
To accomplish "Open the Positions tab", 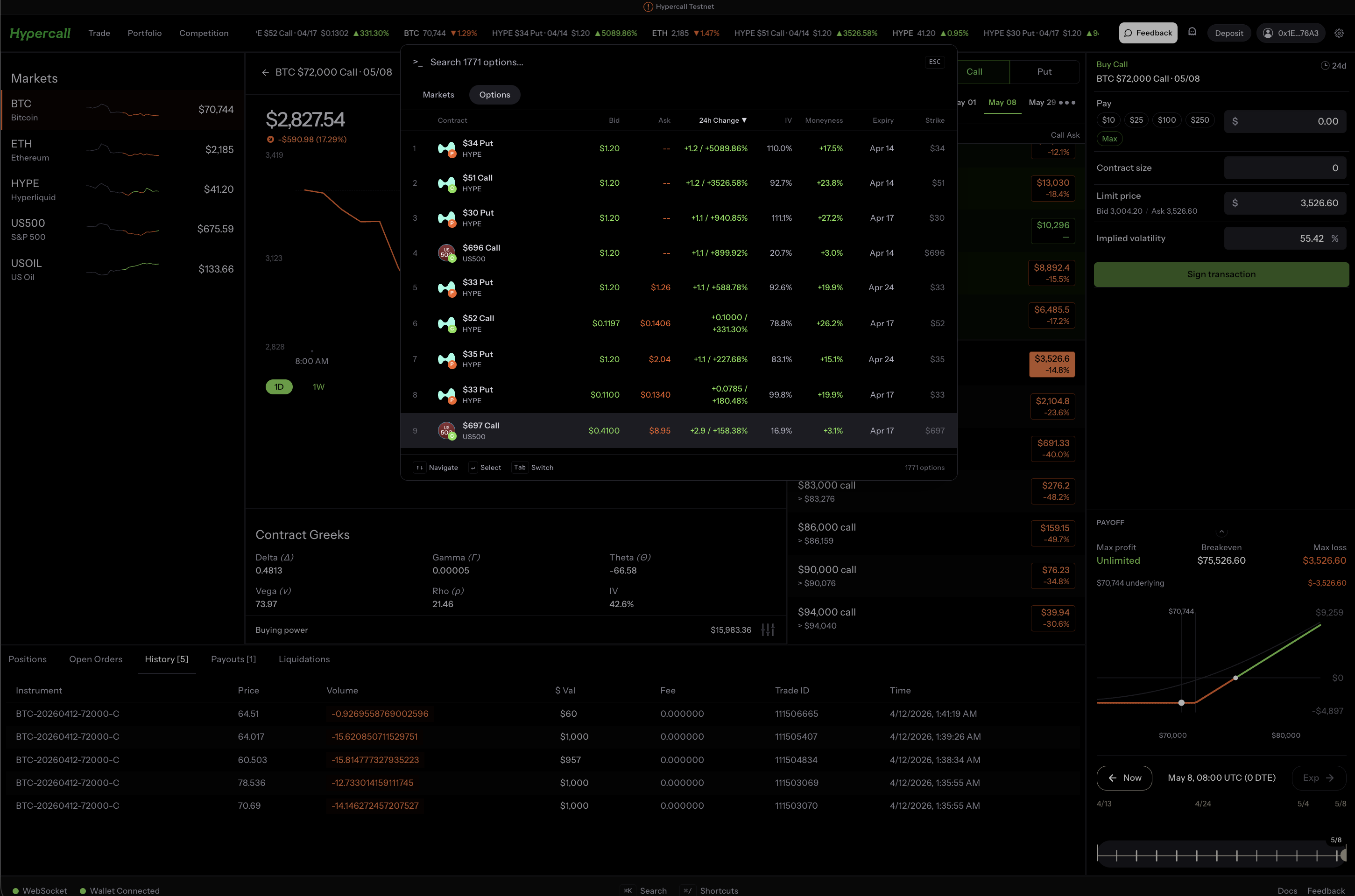I will tap(28, 659).
